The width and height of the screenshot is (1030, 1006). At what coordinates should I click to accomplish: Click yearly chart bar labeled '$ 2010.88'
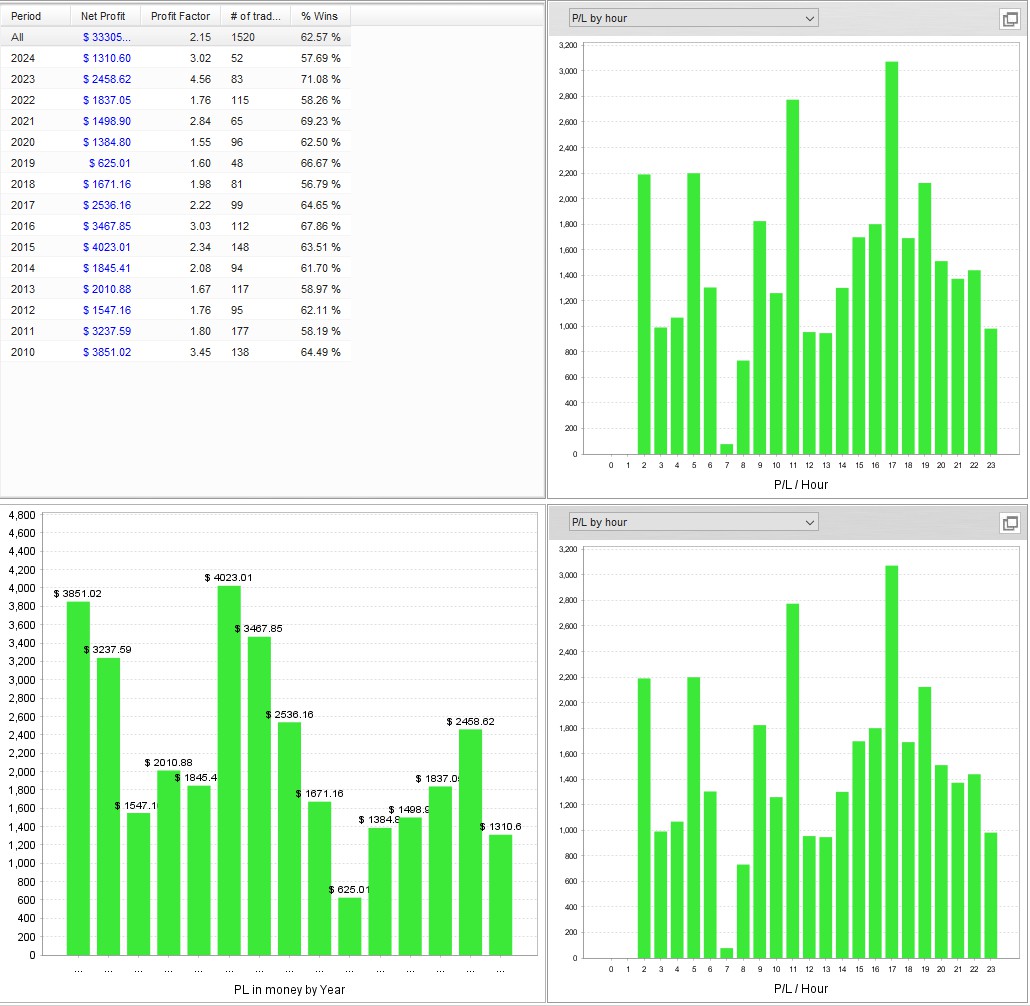(x=169, y=863)
